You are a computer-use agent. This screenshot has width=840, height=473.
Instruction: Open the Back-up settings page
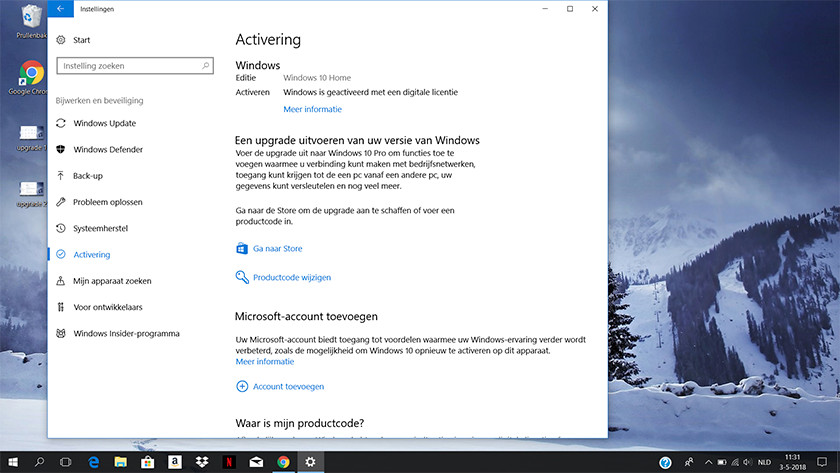coord(87,176)
